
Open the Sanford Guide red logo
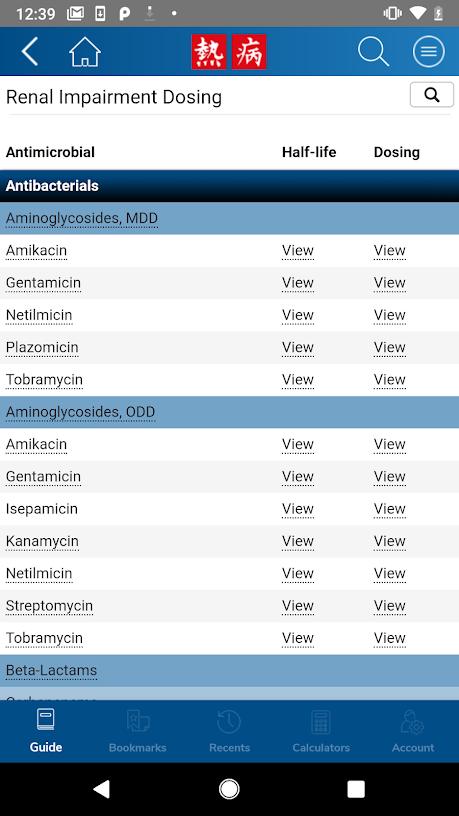[x=229, y=52]
